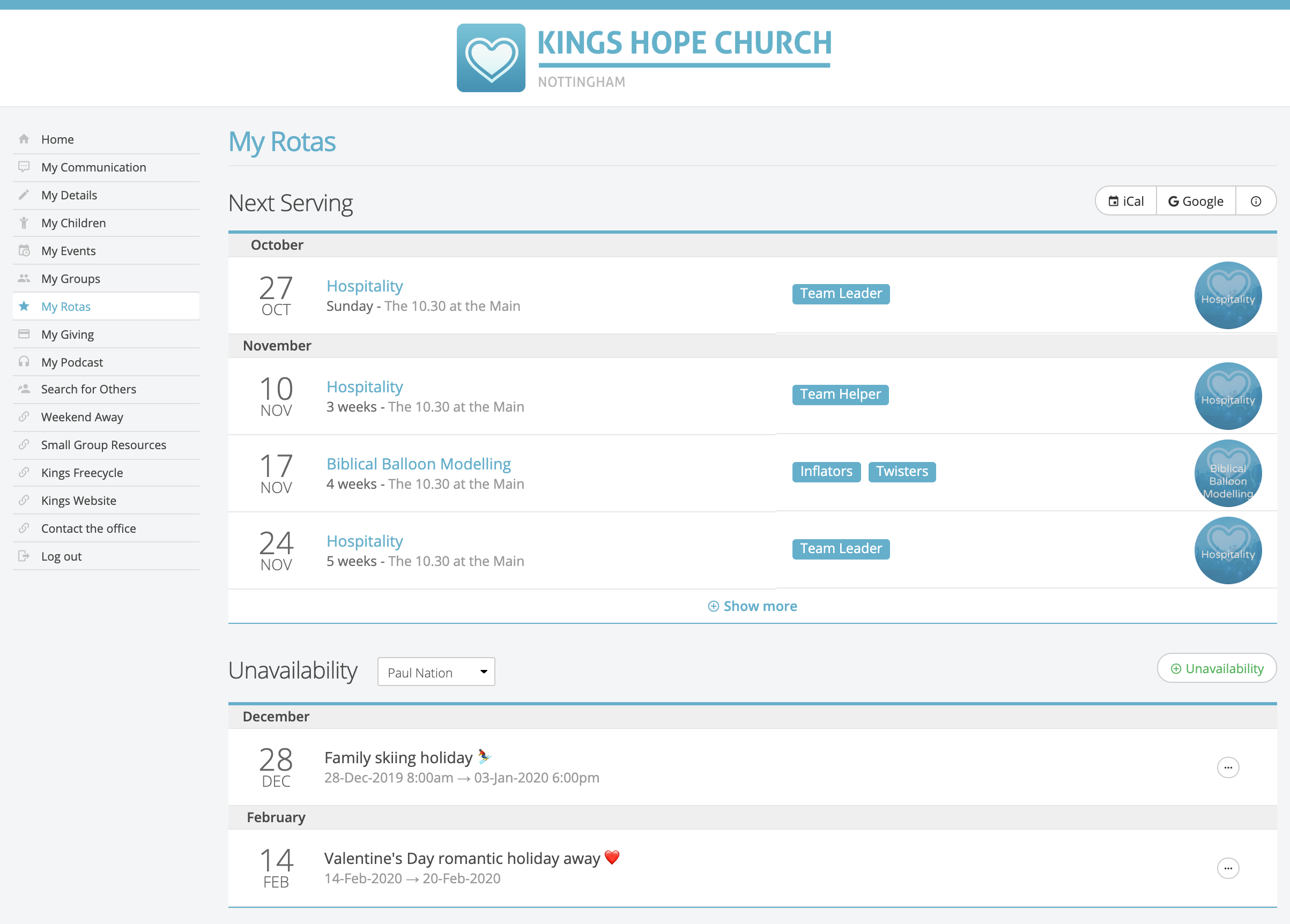Expand options for Family skiing holiday entry
This screenshot has width=1290, height=924.
point(1228,767)
